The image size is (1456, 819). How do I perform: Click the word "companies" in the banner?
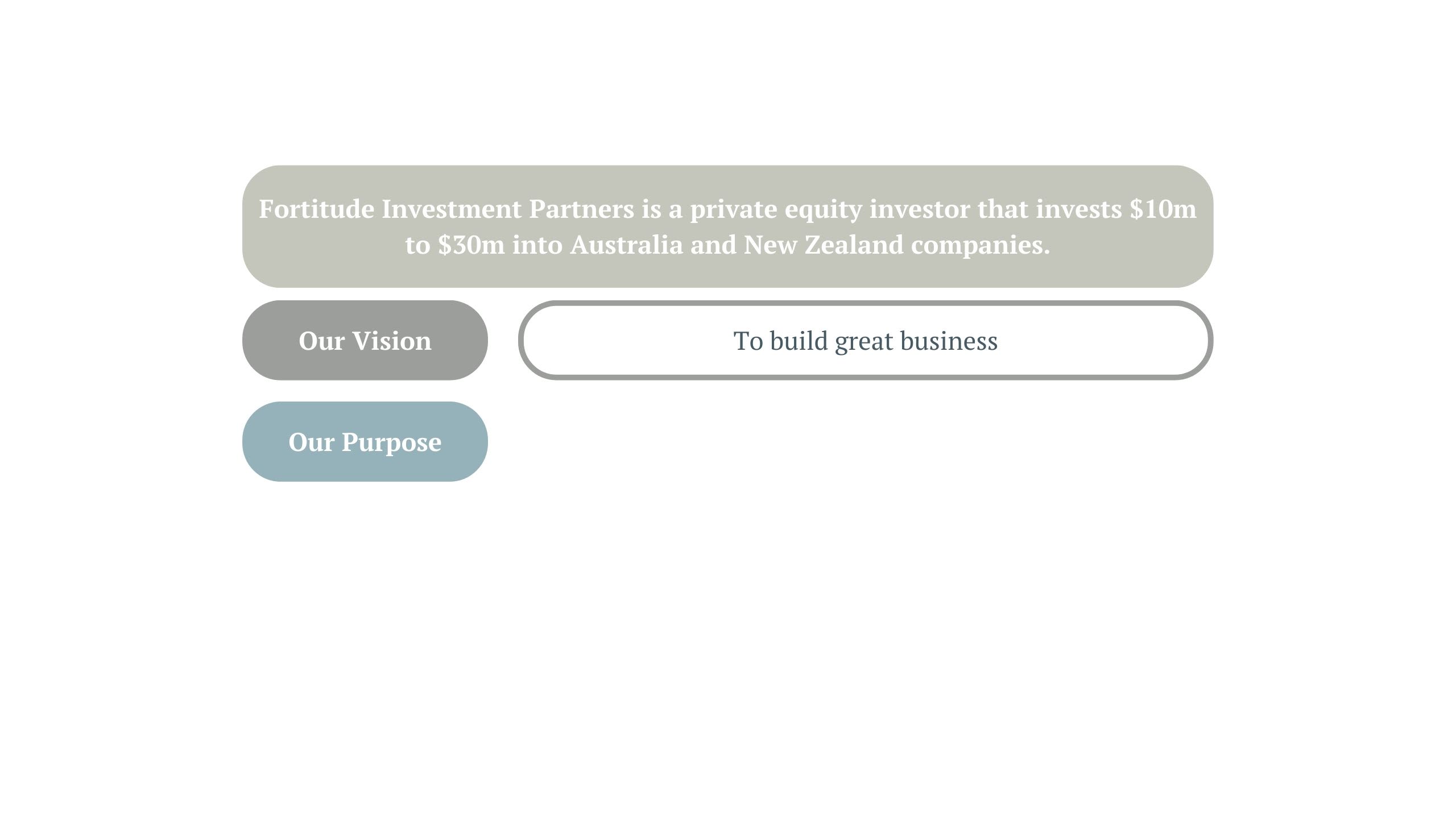pos(977,245)
